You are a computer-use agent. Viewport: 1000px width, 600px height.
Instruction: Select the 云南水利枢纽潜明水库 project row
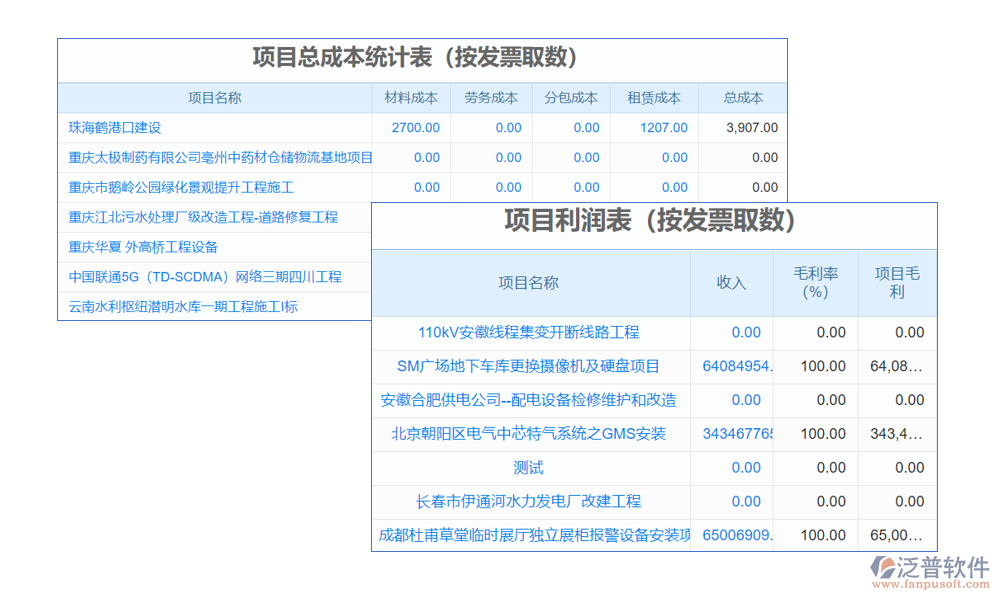pos(183,307)
